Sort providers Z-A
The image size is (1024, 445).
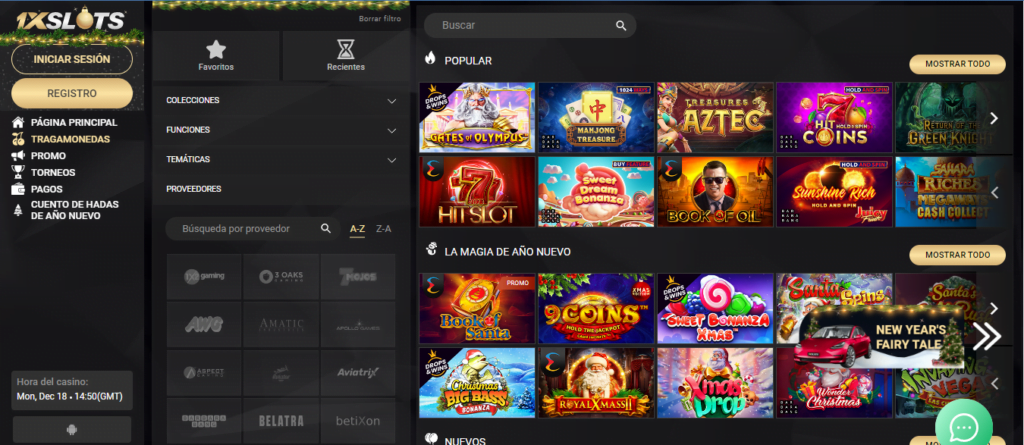click(383, 229)
